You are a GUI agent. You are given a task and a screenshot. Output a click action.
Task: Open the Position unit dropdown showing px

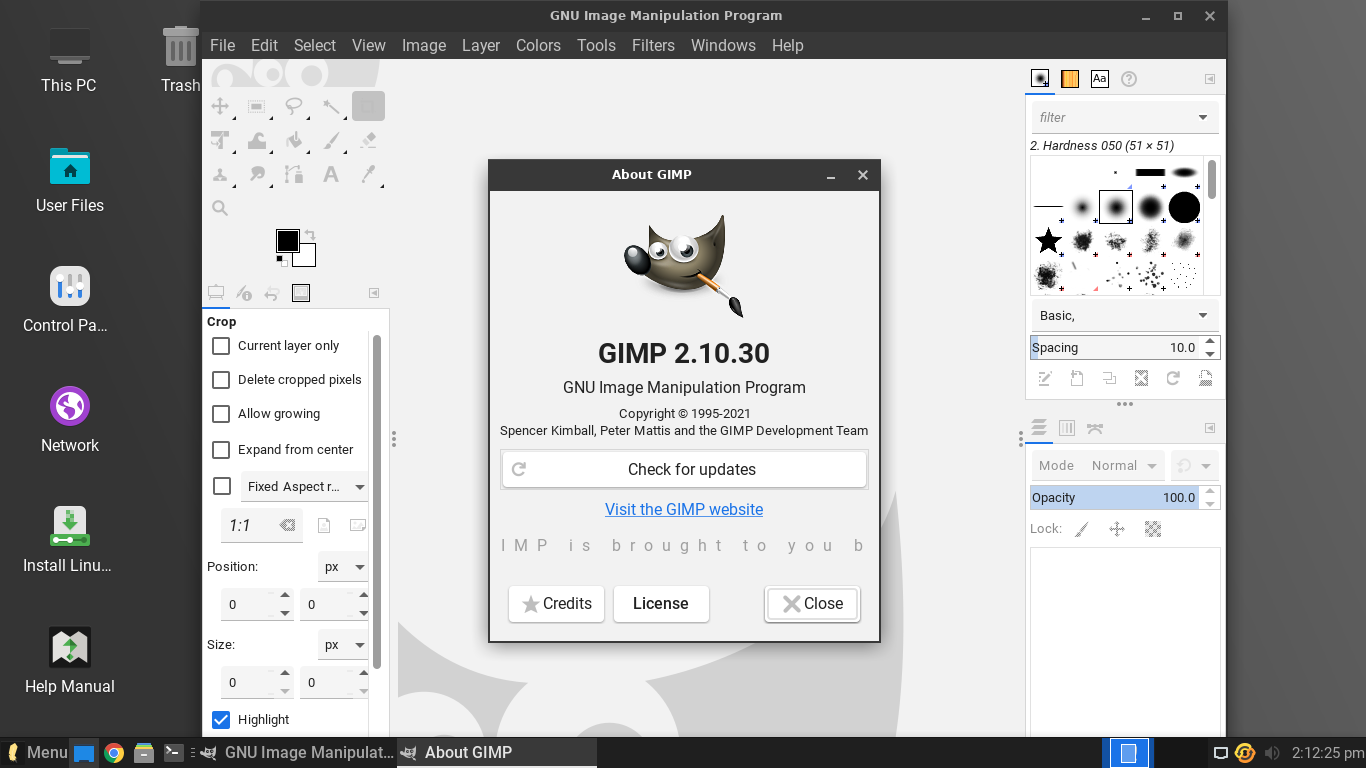tap(343, 566)
